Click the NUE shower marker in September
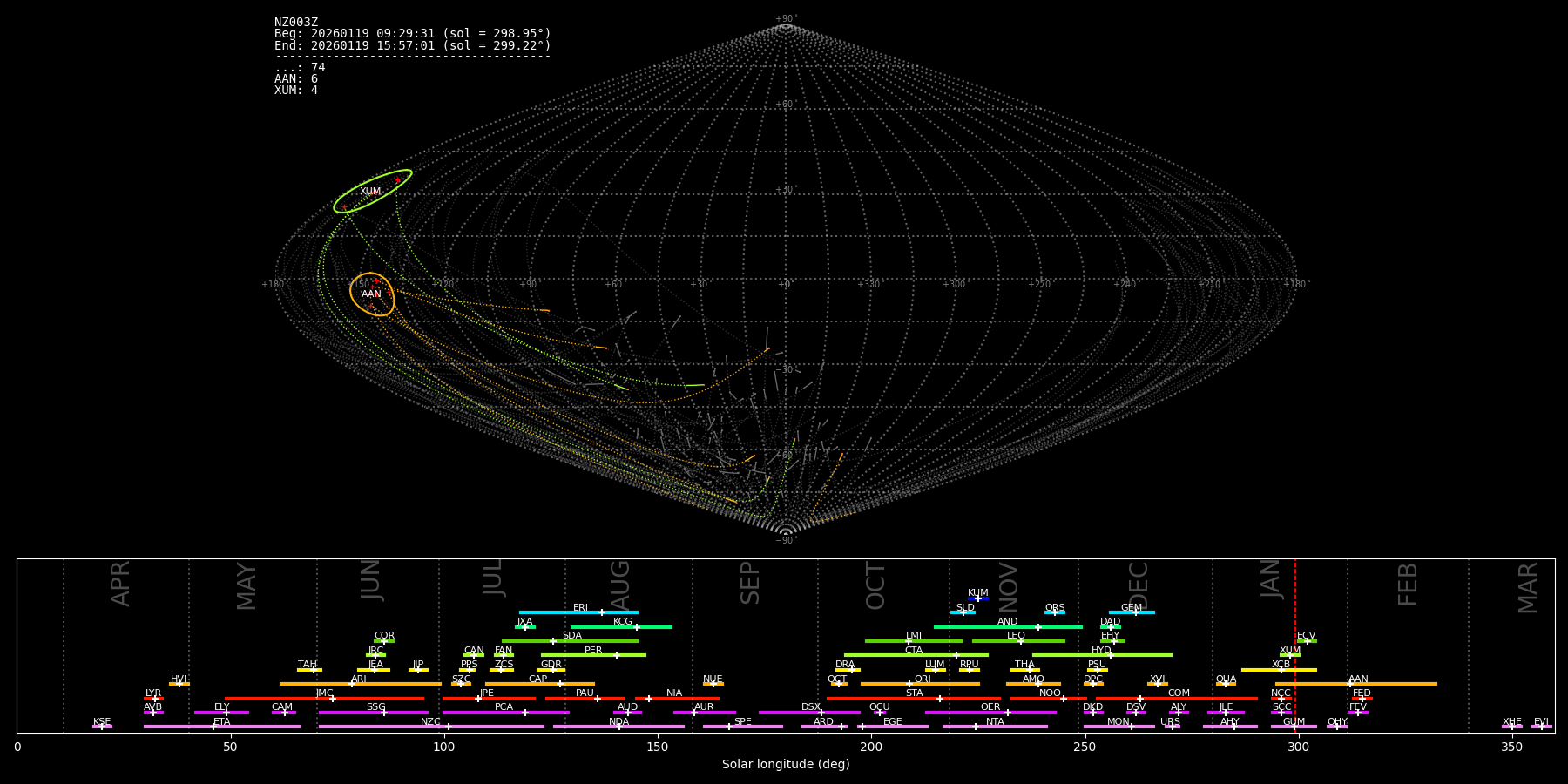 (x=713, y=684)
